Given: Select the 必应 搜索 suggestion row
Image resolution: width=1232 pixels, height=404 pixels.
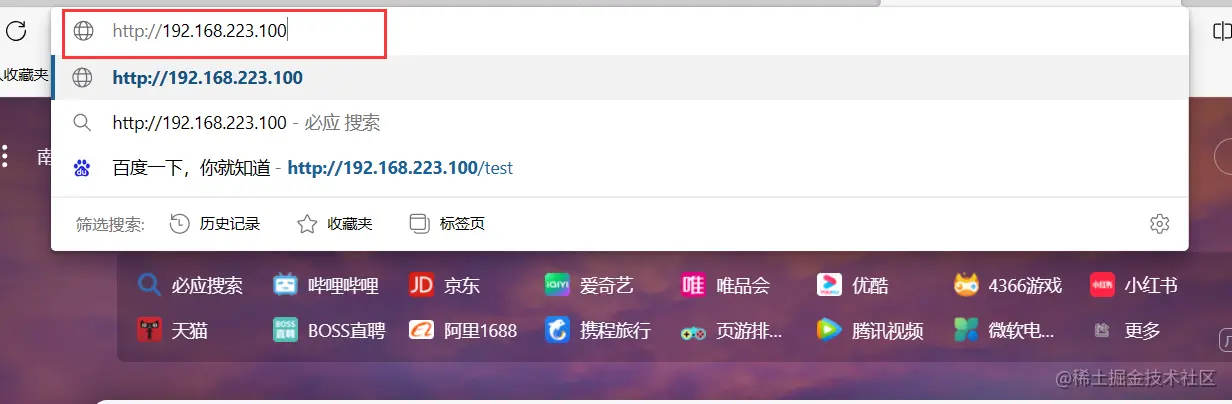Looking at the screenshot, I should click(620, 123).
